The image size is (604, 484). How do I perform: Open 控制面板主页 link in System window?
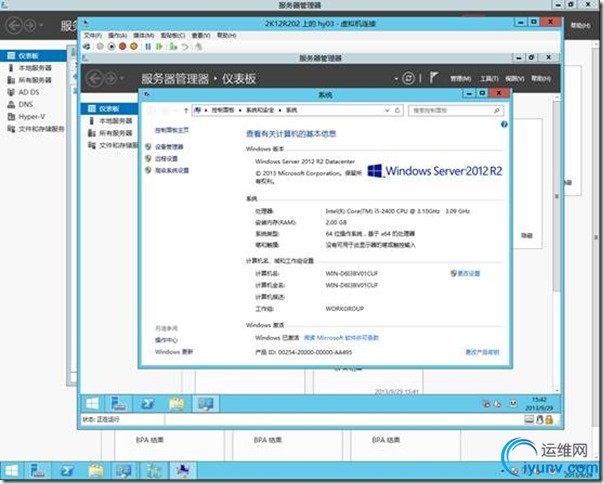pos(172,130)
